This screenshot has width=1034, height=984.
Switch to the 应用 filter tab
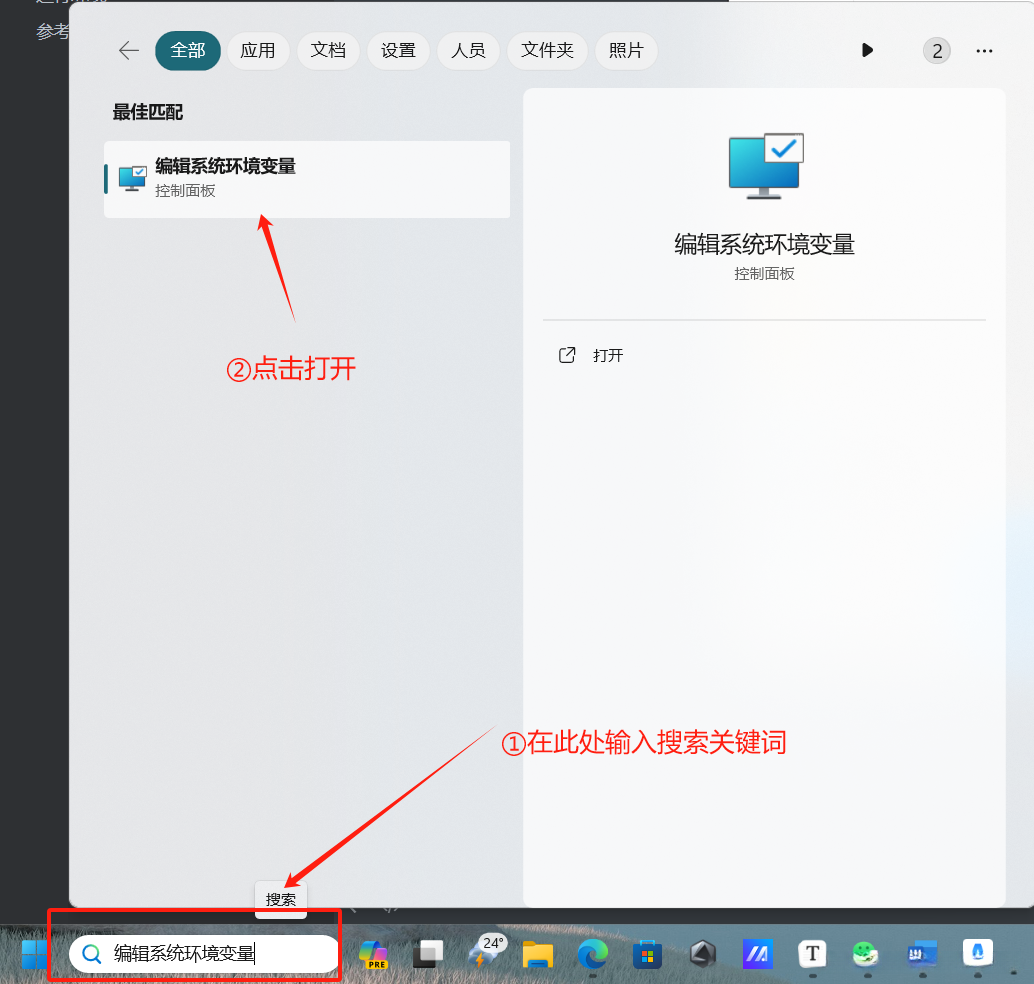click(x=258, y=51)
